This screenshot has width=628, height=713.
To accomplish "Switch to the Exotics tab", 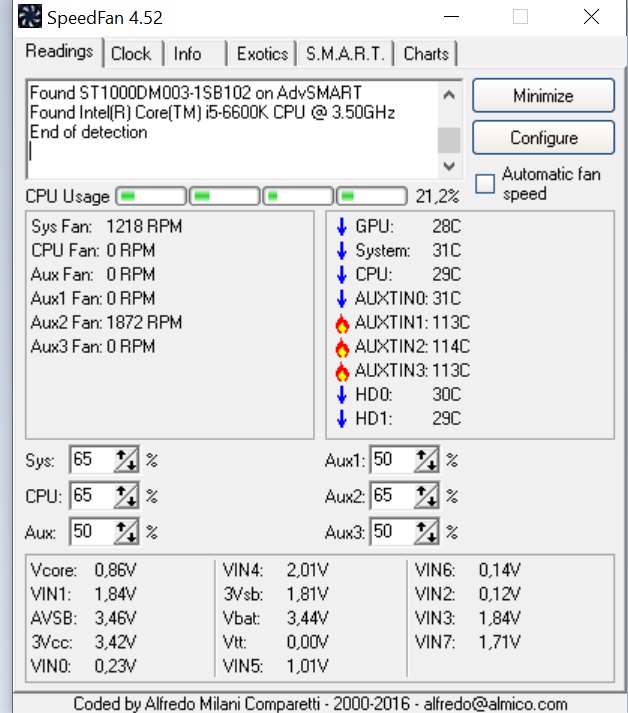I will pos(262,54).
